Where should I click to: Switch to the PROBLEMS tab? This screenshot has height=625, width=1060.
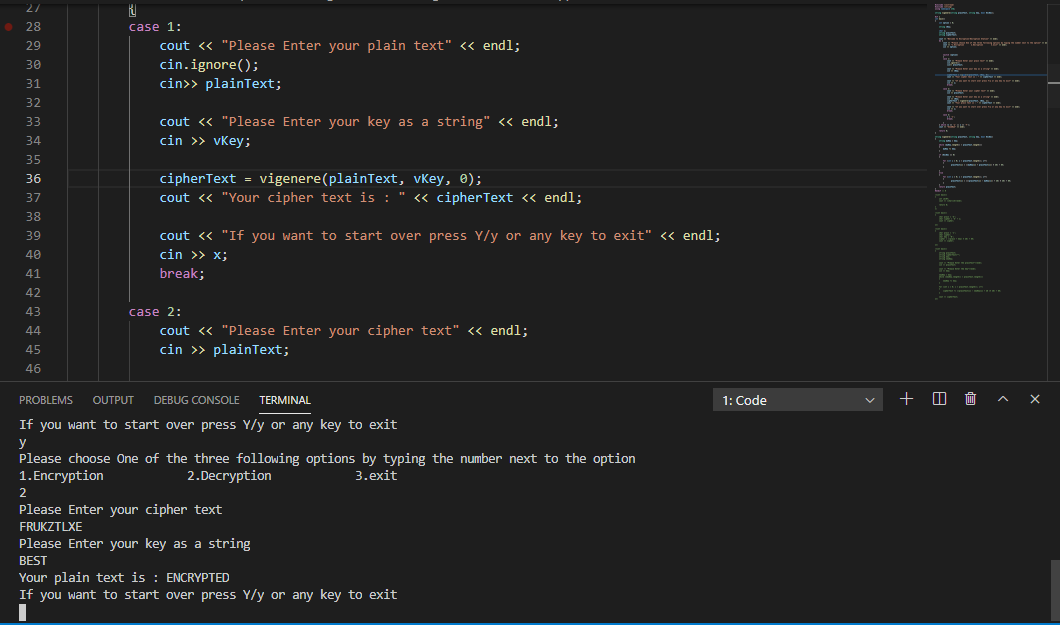point(46,400)
